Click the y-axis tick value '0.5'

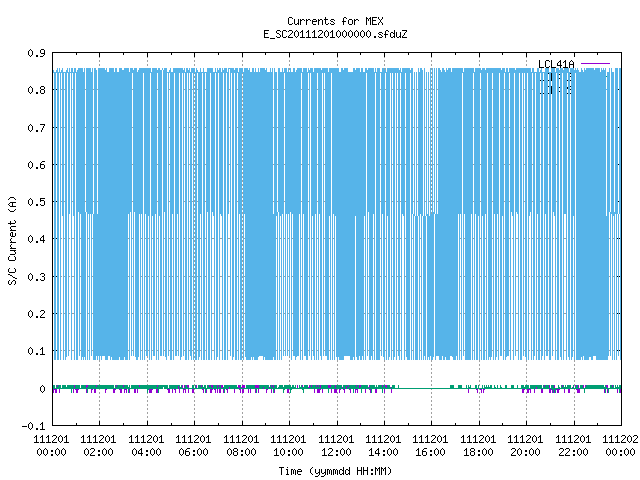(x=36, y=202)
